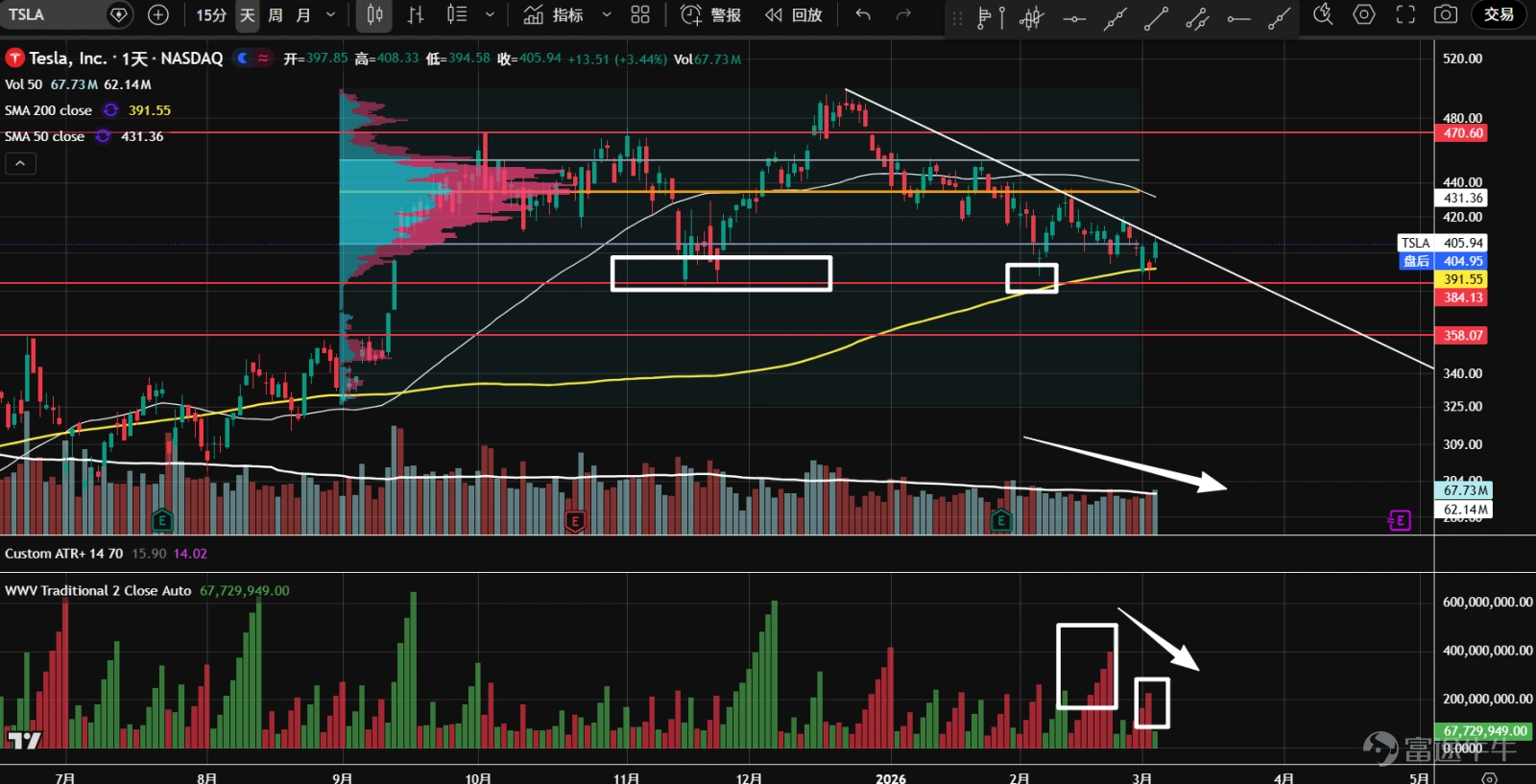The image size is (1536, 784).
Task: Click the green earnings E marker near August
Action: coord(161,520)
